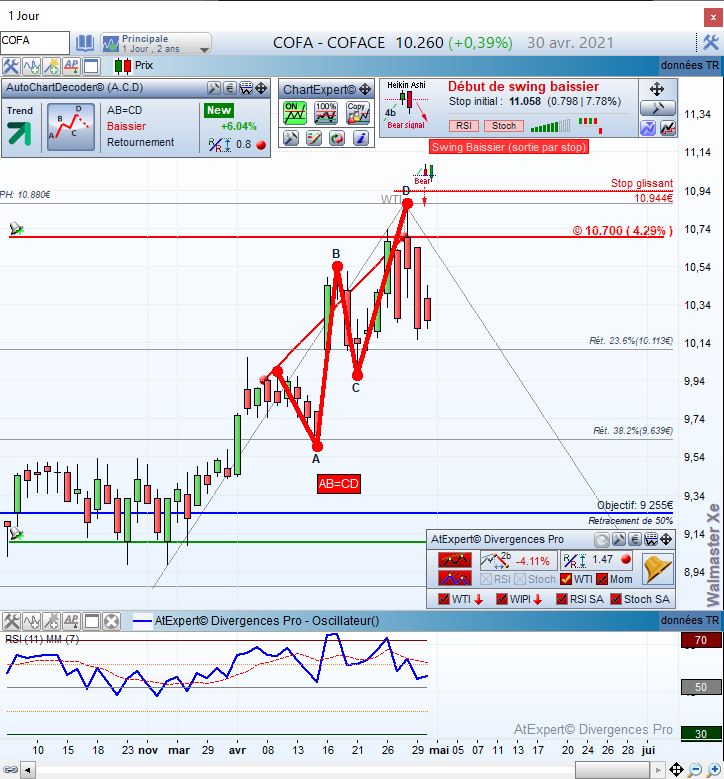Click the blue chart icon in swing panel
724x779 pixels.
coord(648,128)
